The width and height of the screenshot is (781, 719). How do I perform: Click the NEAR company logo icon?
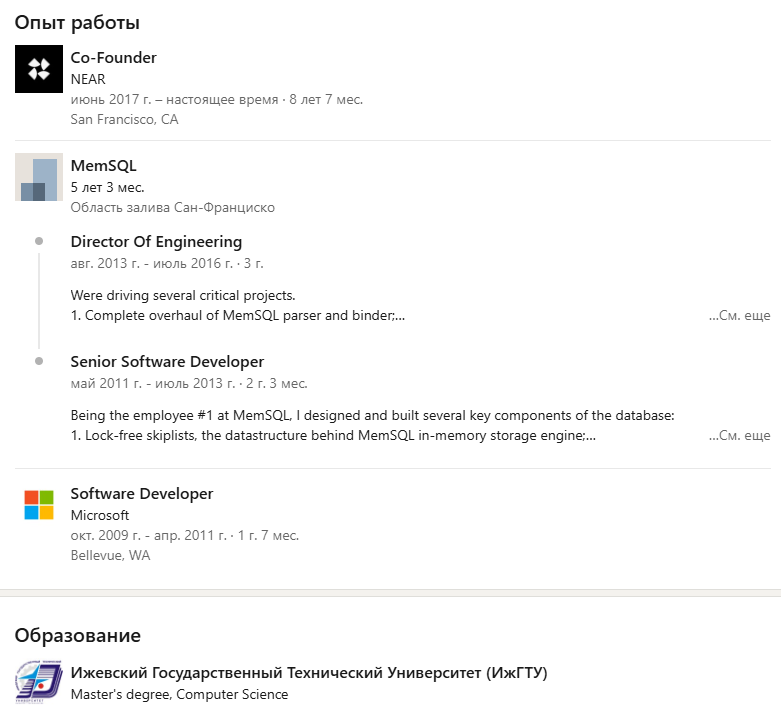[39, 69]
